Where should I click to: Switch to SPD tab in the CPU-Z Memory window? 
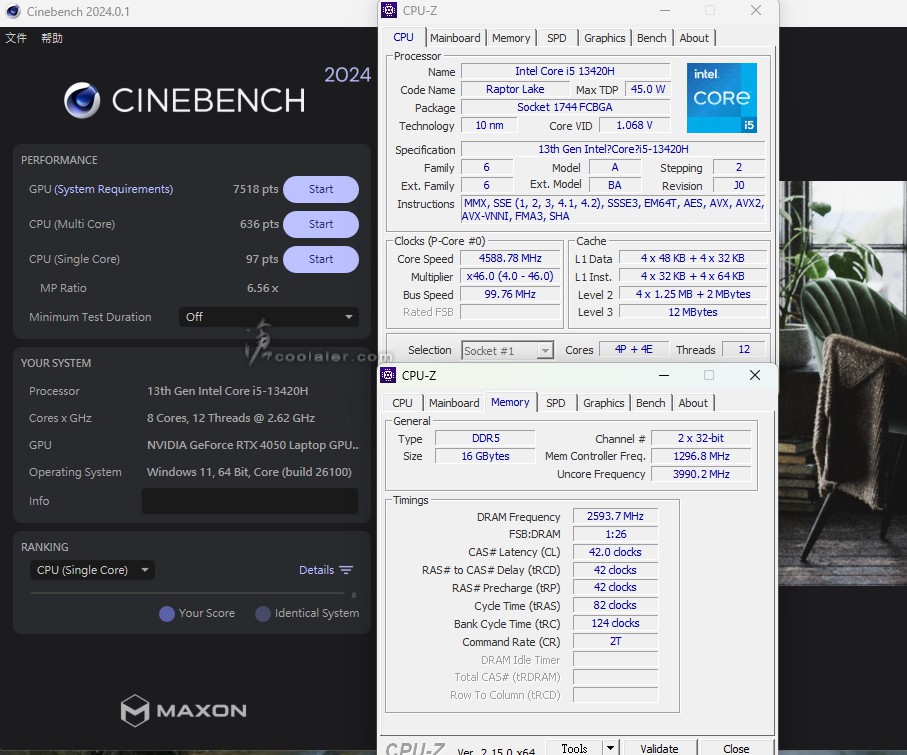(556, 403)
